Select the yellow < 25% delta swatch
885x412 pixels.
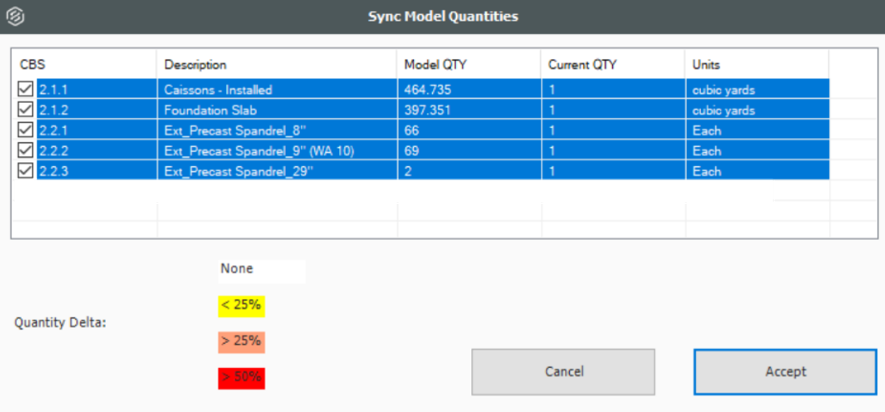tap(241, 305)
